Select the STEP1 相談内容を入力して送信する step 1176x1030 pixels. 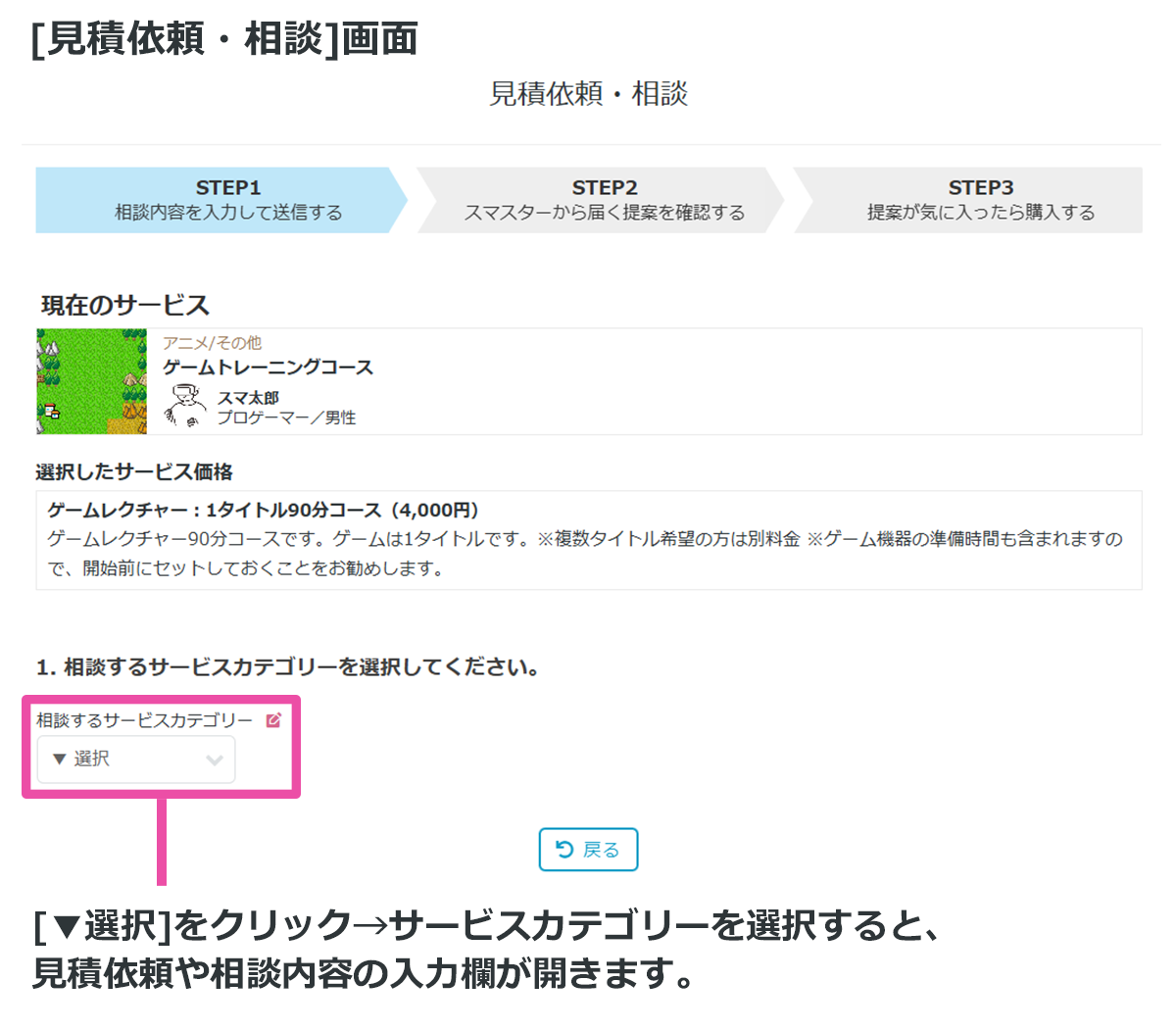click(221, 200)
